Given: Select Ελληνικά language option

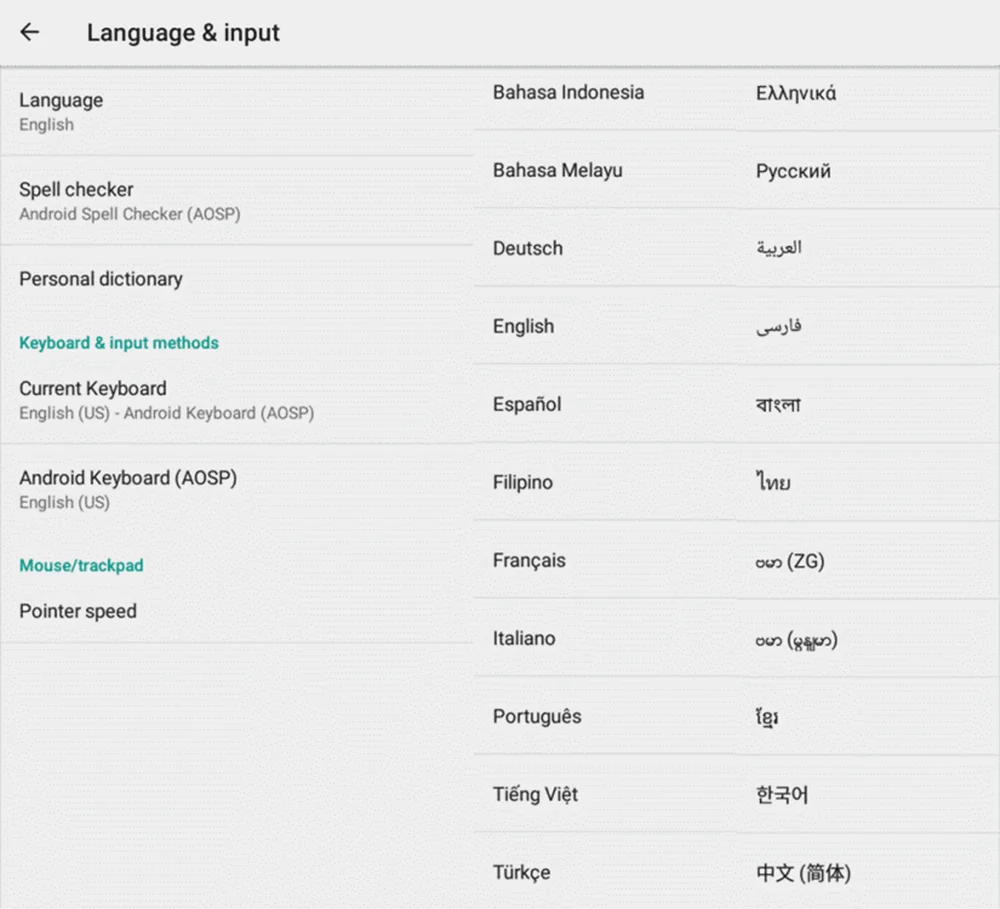Looking at the screenshot, I should pos(796,93).
